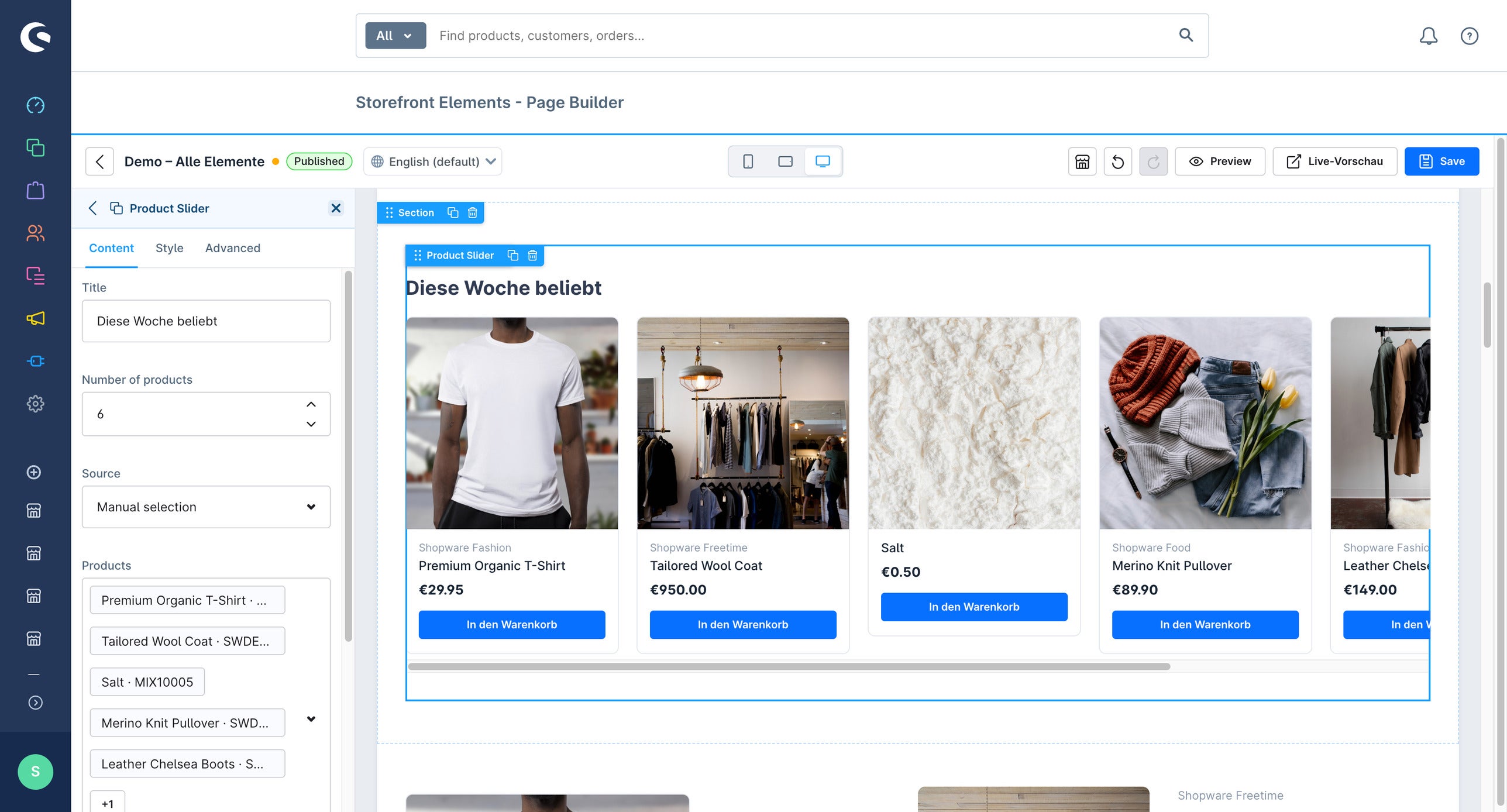The width and height of the screenshot is (1507, 812).
Task: Open the Source dropdown
Action: click(x=206, y=507)
